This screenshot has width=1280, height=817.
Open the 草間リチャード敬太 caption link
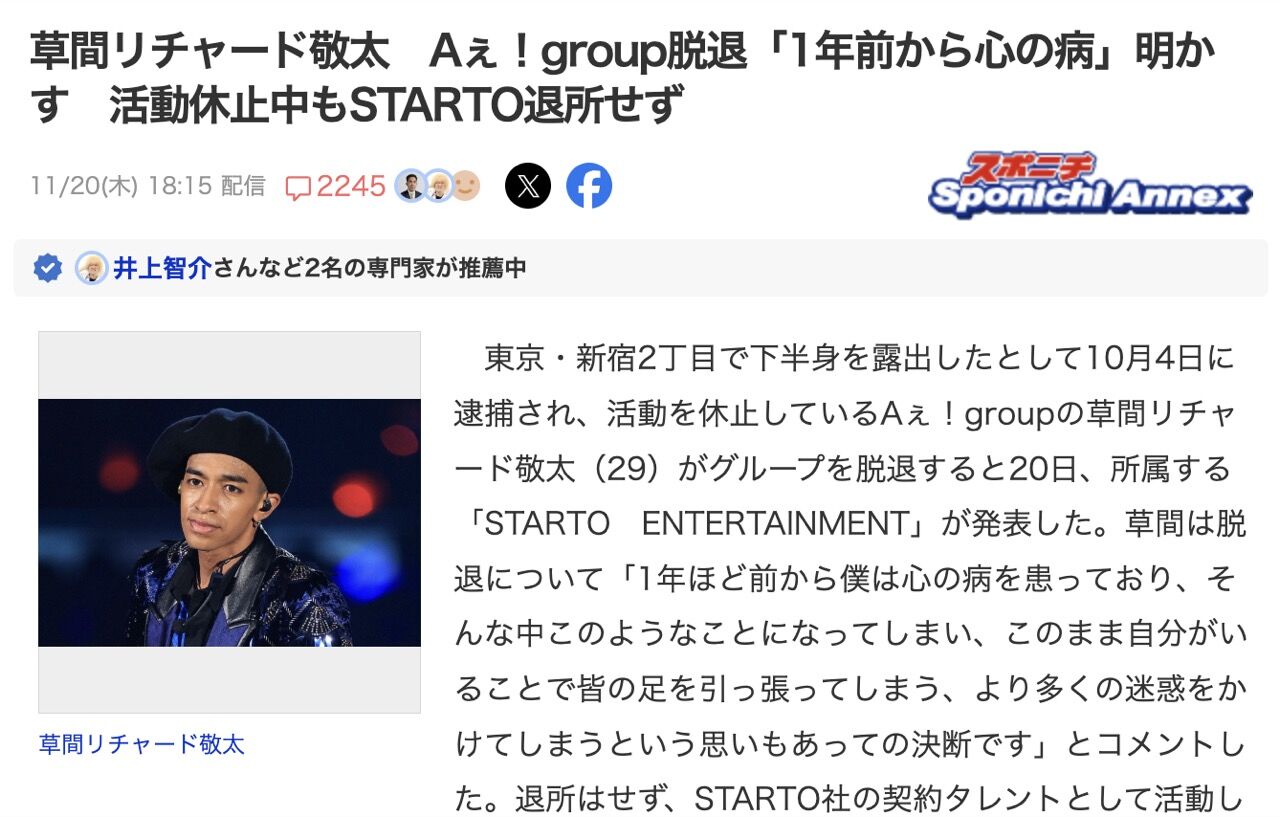141,745
